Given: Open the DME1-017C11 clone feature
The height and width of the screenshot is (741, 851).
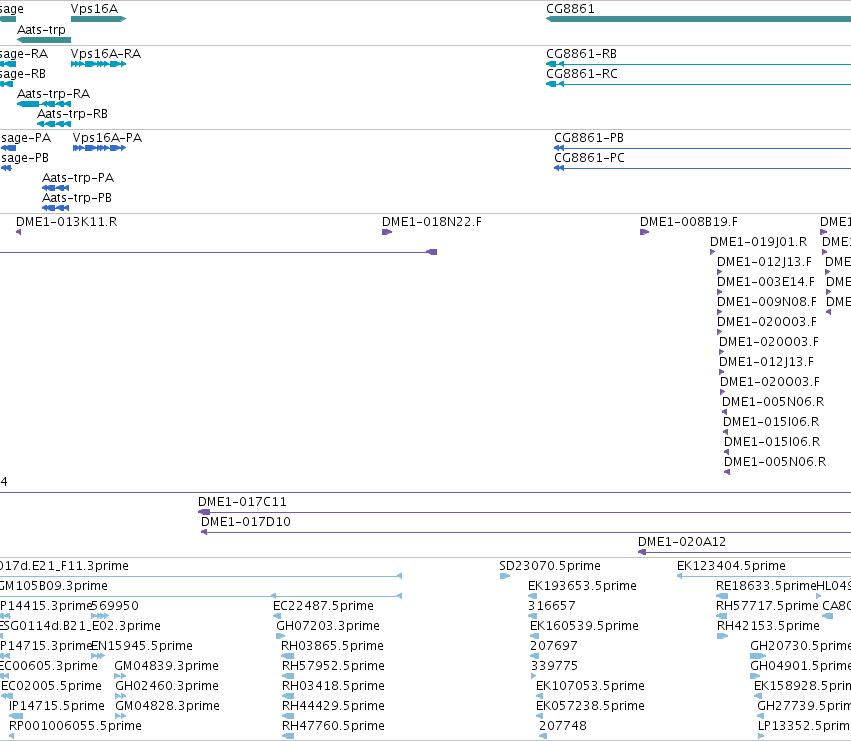Looking at the screenshot, I should [242, 502].
